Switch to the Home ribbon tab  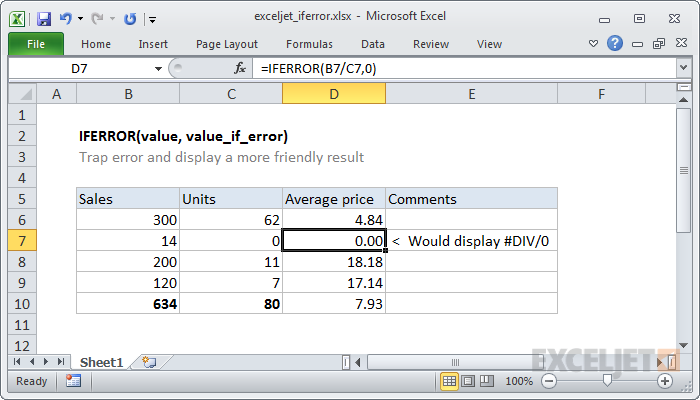click(x=96, y=44)
